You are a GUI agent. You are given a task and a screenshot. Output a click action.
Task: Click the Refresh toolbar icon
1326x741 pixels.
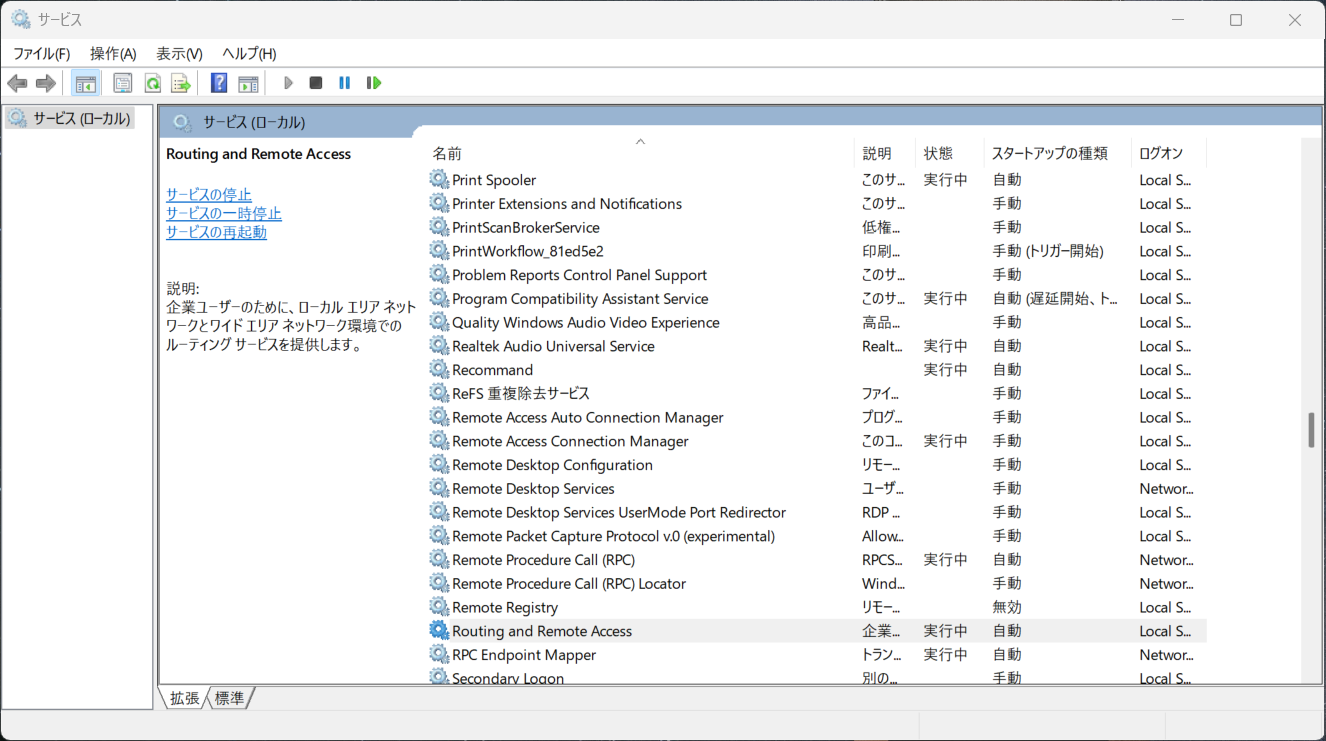pos(152,83)
